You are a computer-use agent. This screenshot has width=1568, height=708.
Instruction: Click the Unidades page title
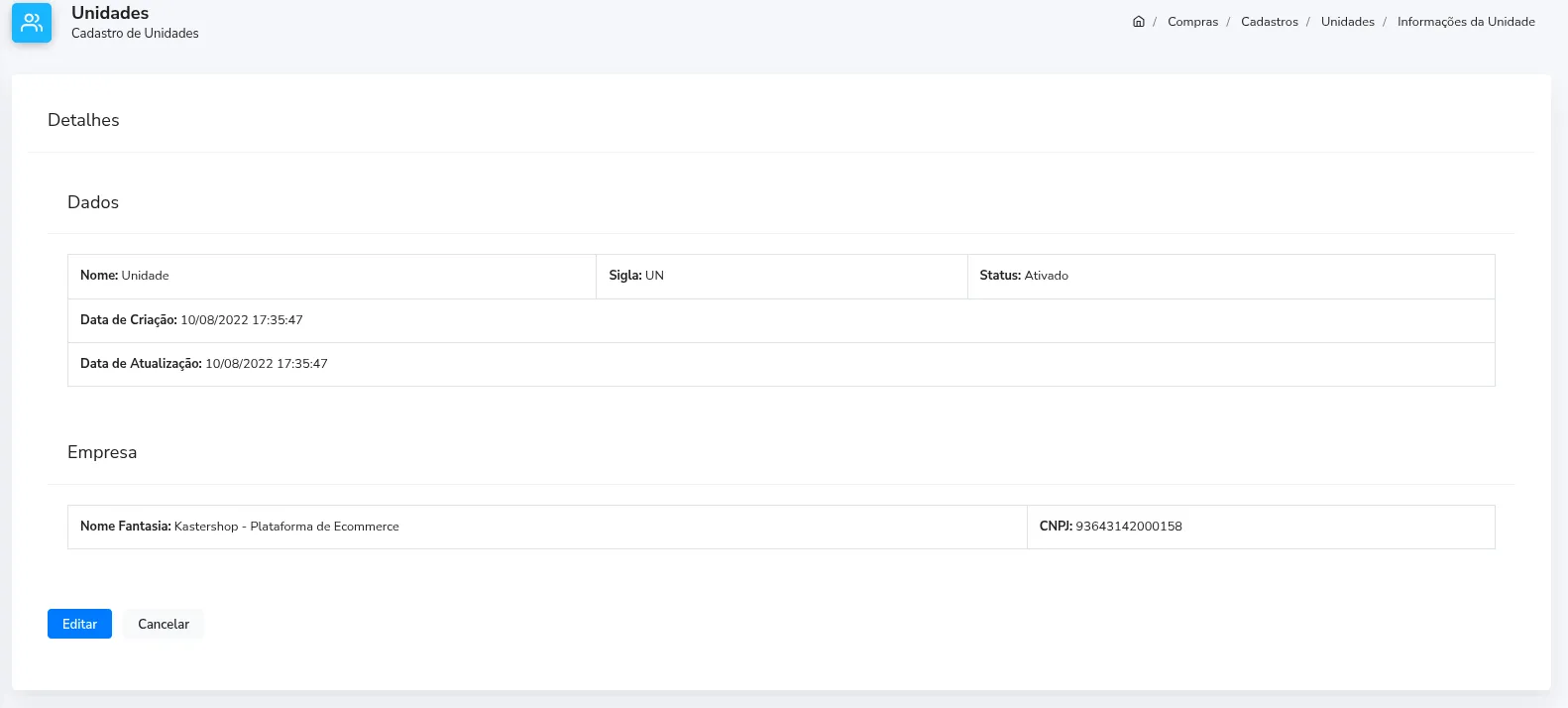pos(110,13)
